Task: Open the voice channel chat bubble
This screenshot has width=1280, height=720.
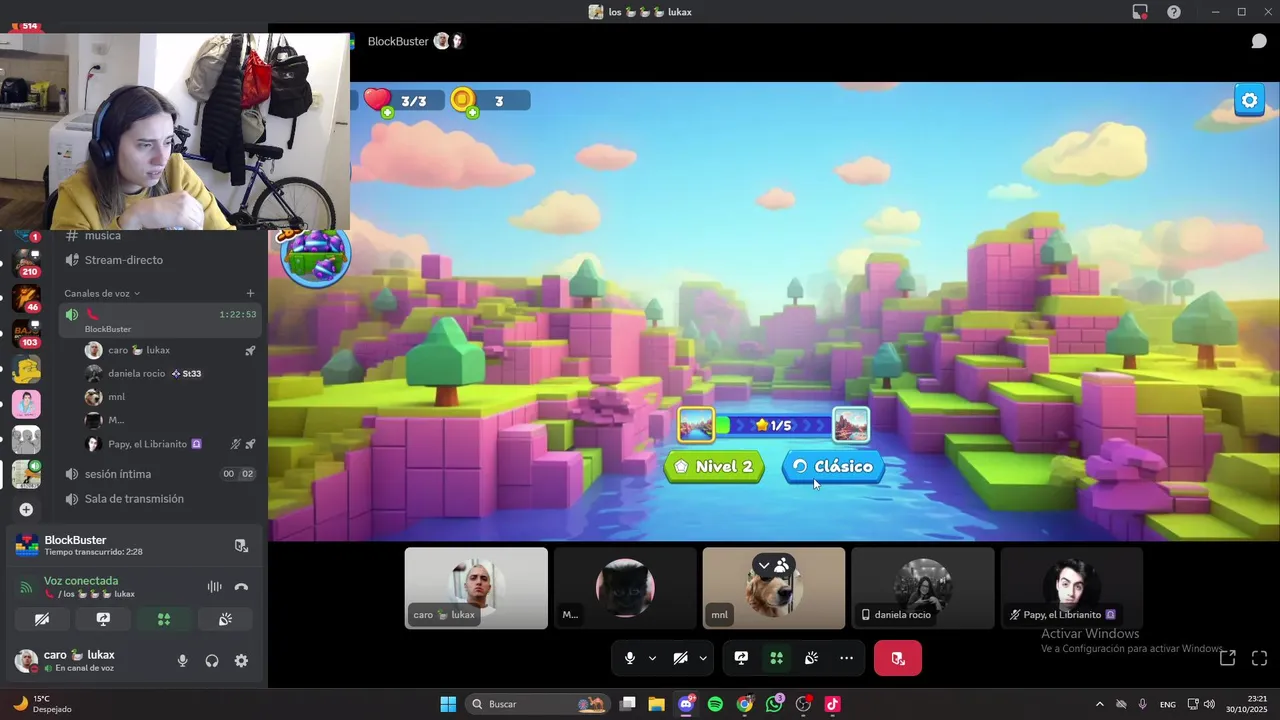Action: (x=1259, y=41)
